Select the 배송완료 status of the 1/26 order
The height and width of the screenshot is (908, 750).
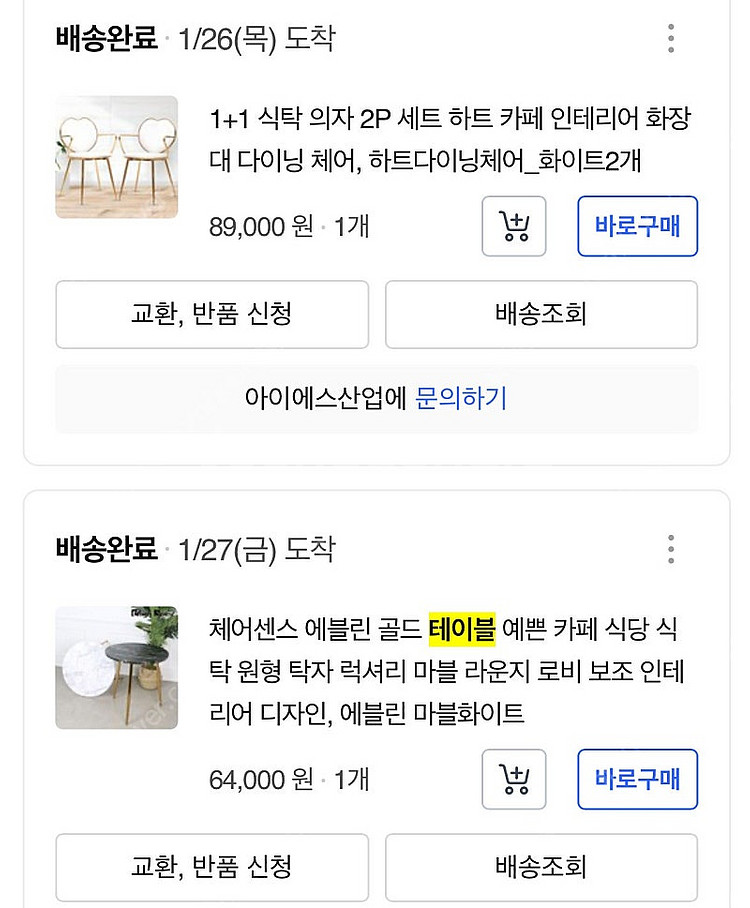pyautogui.click(x=107, y=39)
